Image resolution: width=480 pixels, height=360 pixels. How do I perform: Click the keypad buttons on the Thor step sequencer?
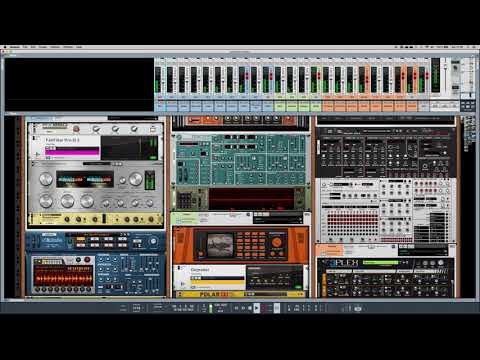184,201
